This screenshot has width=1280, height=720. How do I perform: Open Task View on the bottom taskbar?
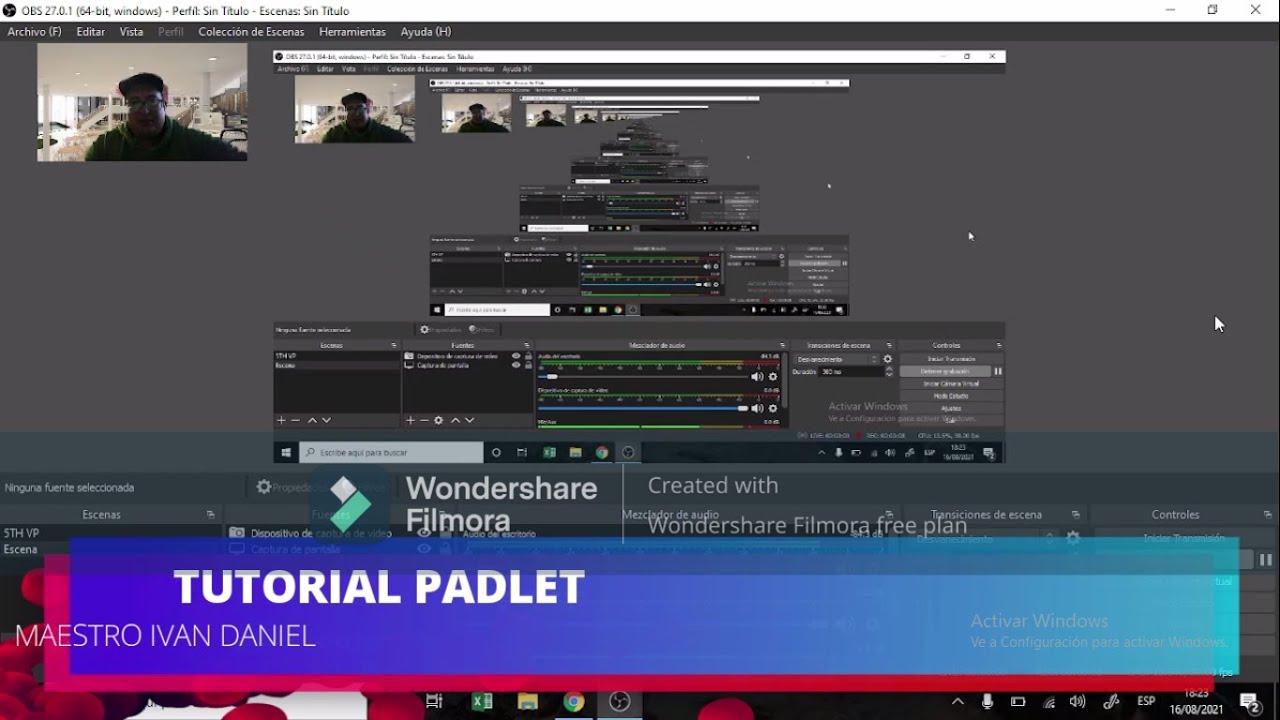click(x=434, y=701)
